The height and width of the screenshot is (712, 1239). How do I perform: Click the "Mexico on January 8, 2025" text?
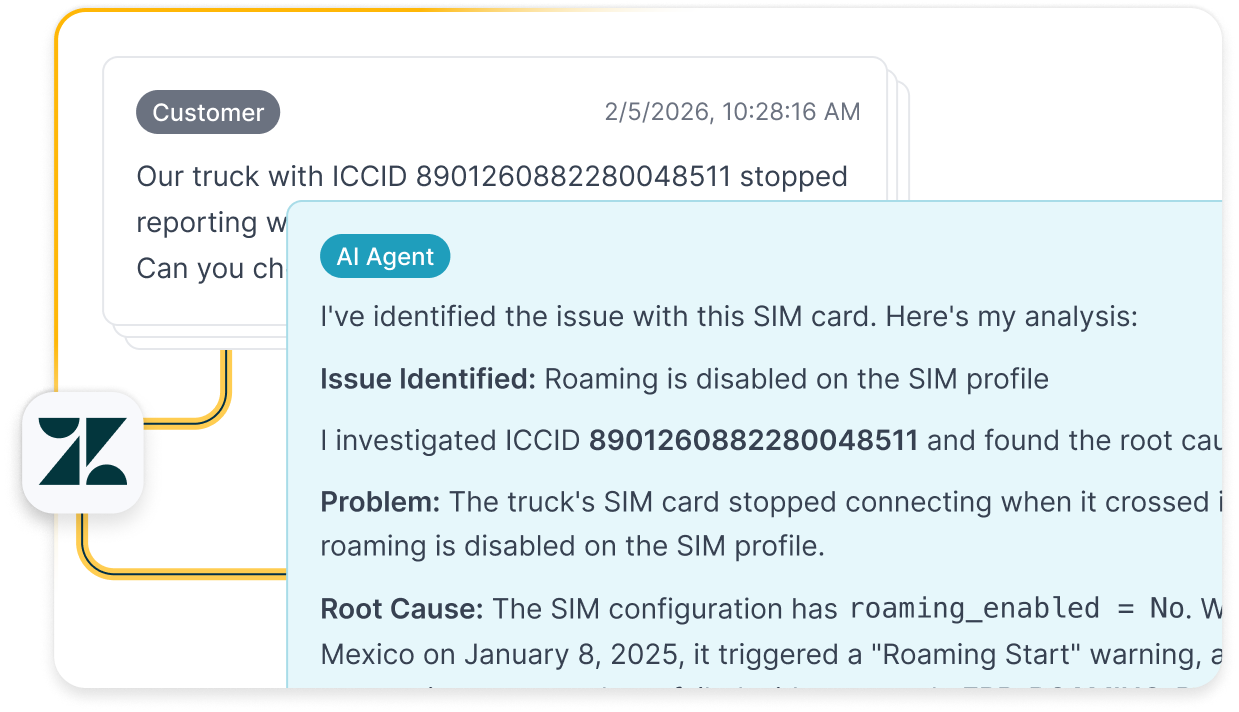tap(486, 656)
